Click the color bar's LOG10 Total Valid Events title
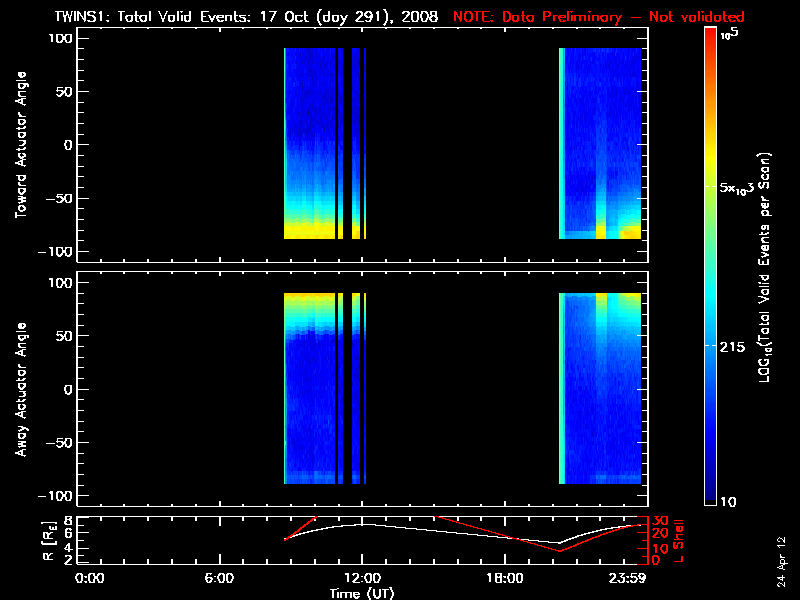The image size is (800, 600). coord(767,270)
